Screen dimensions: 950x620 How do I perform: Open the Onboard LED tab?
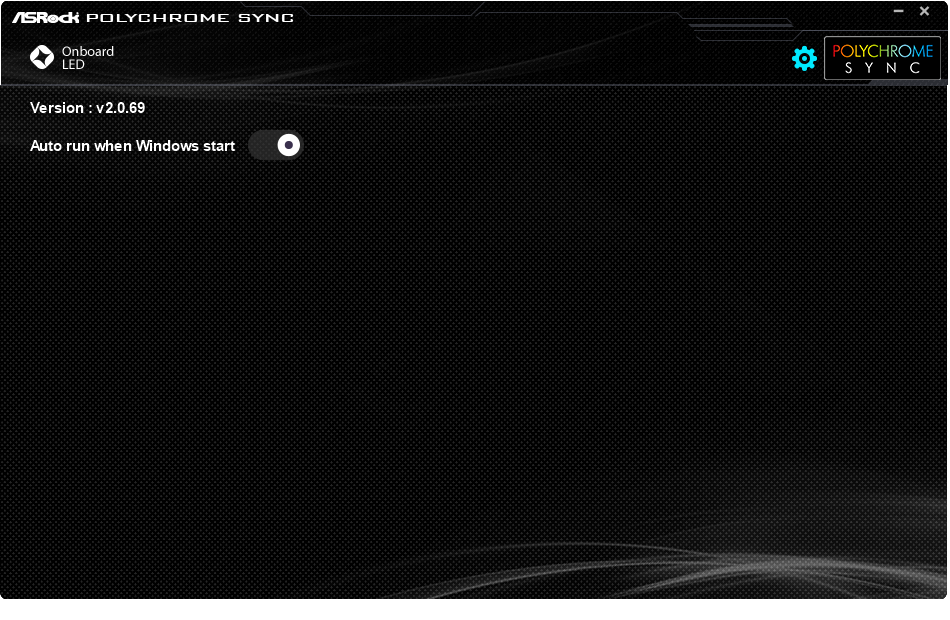coord(72,58)
